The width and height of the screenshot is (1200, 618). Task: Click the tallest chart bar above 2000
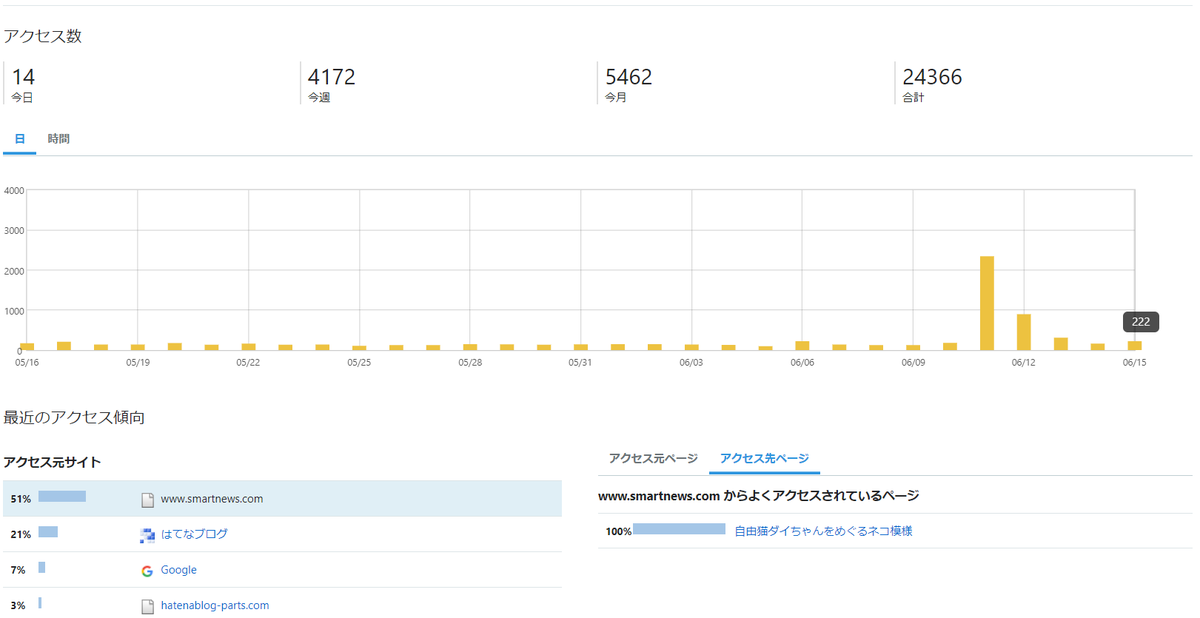coord(987,304)
